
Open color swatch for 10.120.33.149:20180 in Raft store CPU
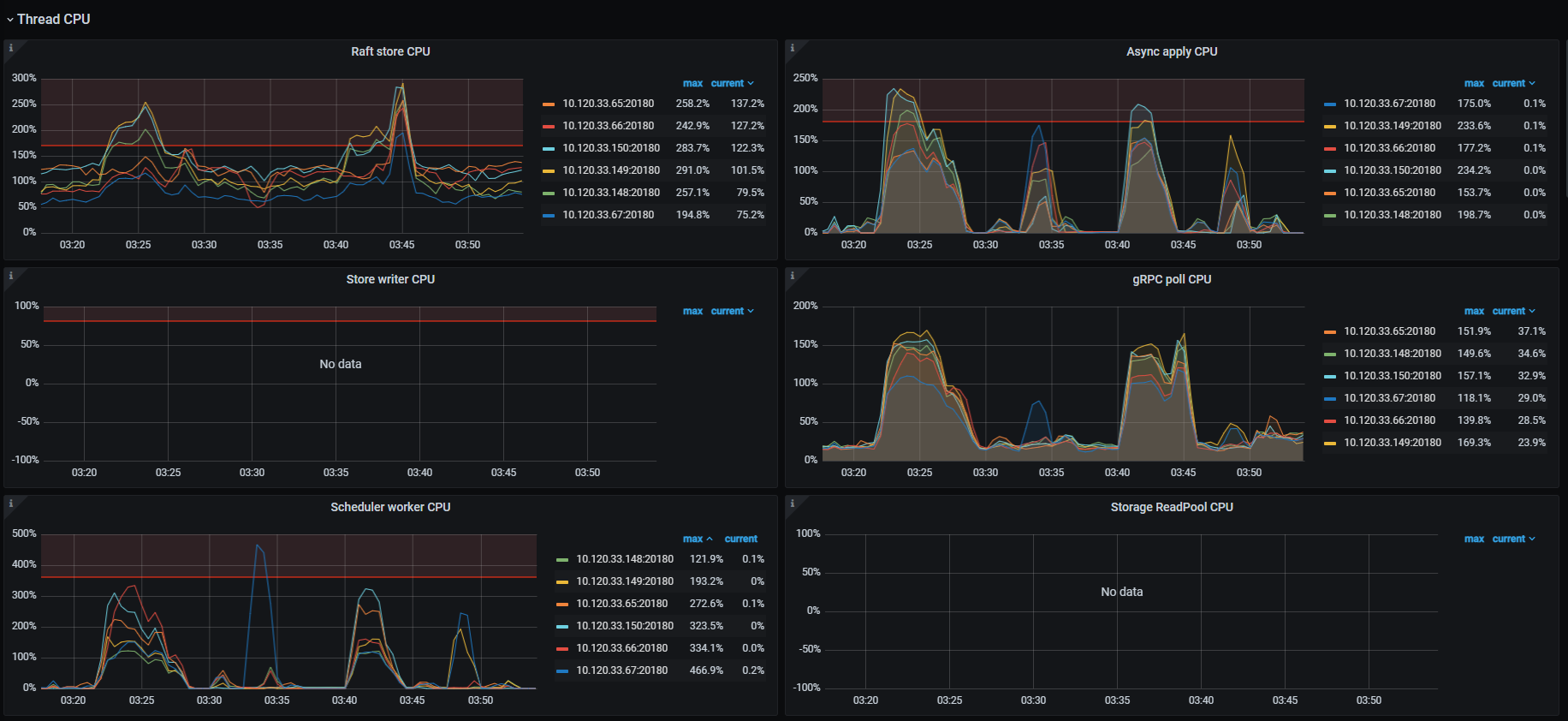(x=549, y=171)
